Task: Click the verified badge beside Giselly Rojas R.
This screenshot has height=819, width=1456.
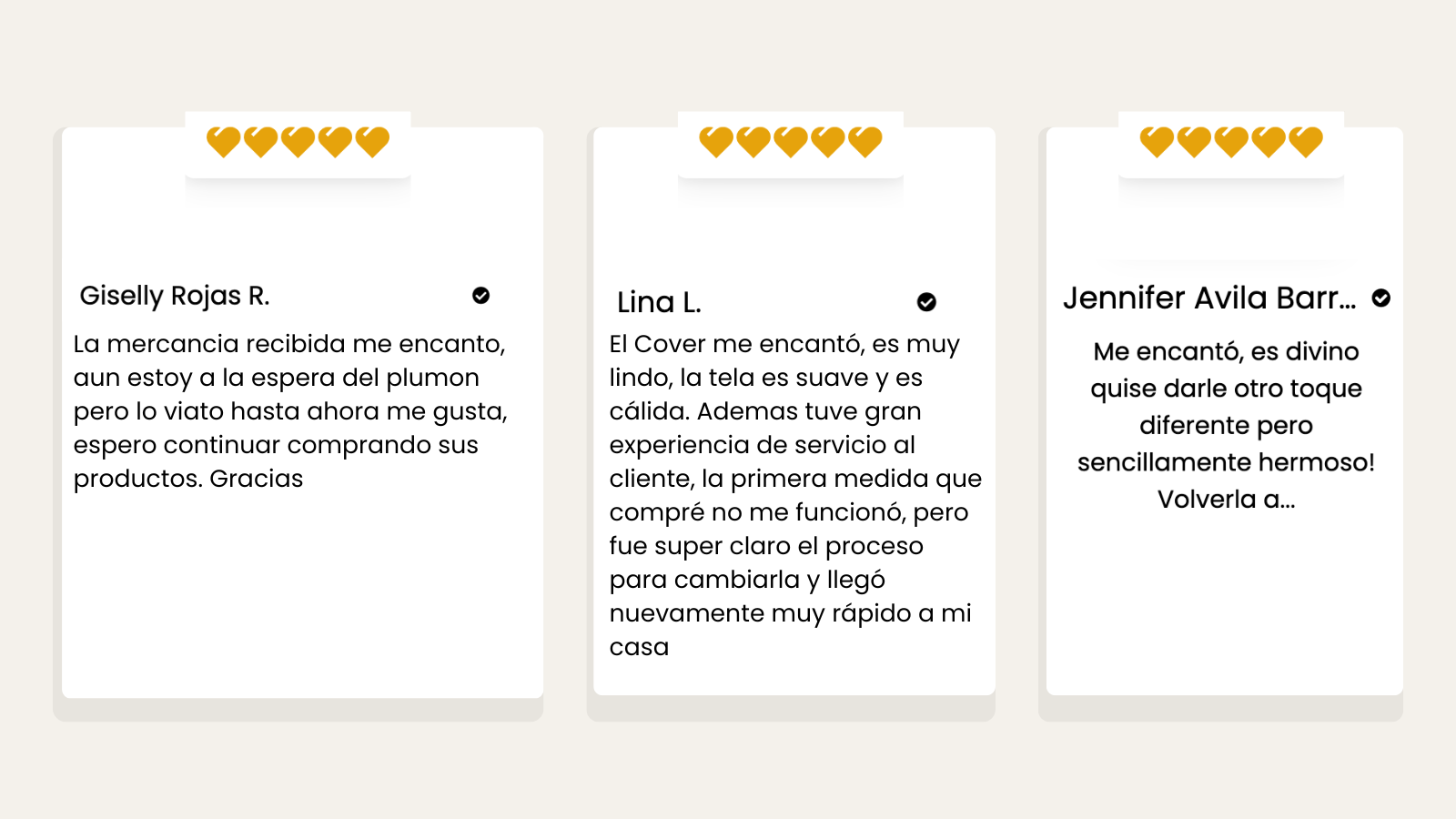Action: click(480, 295)
